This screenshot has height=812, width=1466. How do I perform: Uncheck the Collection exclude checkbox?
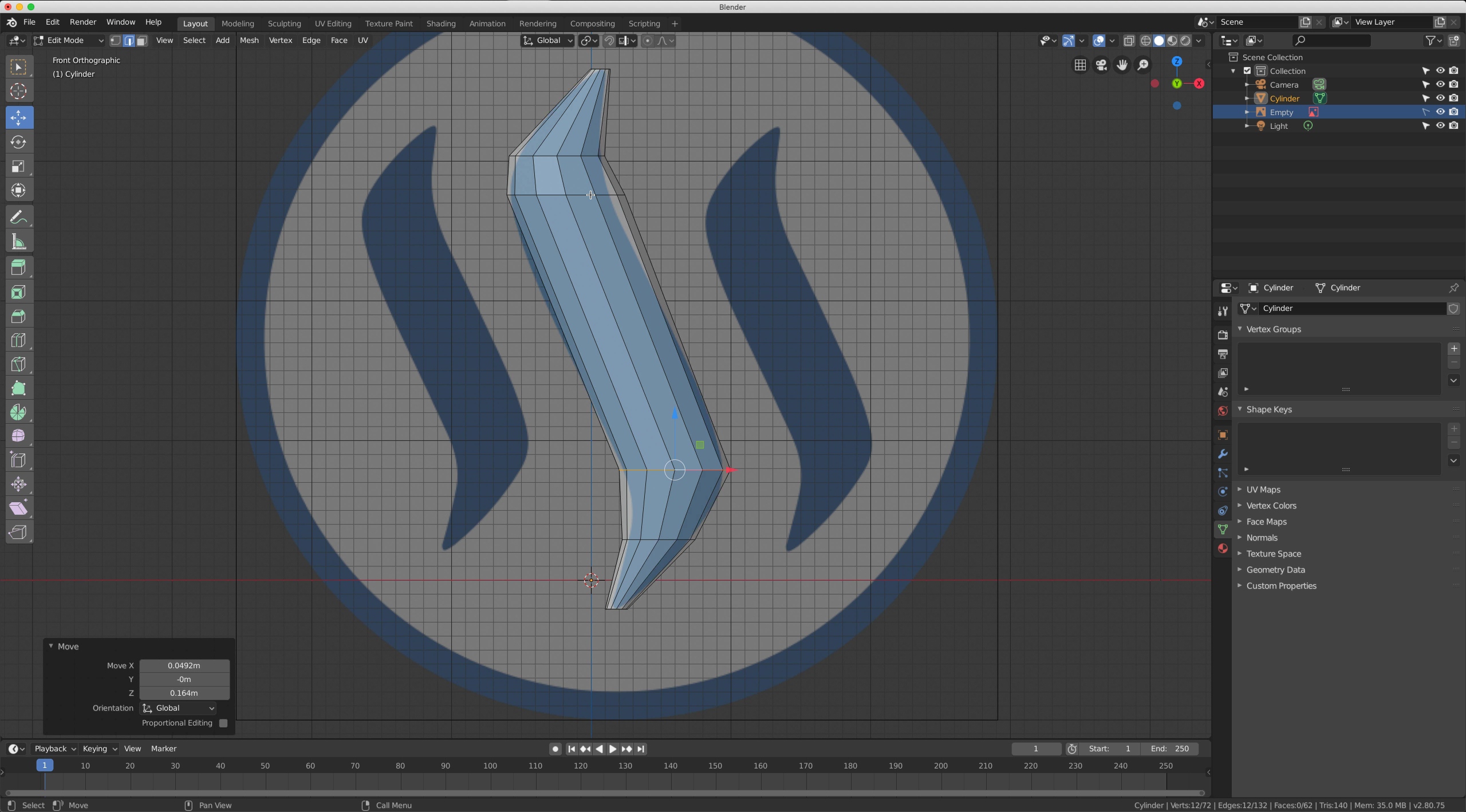coord(1247,71)
